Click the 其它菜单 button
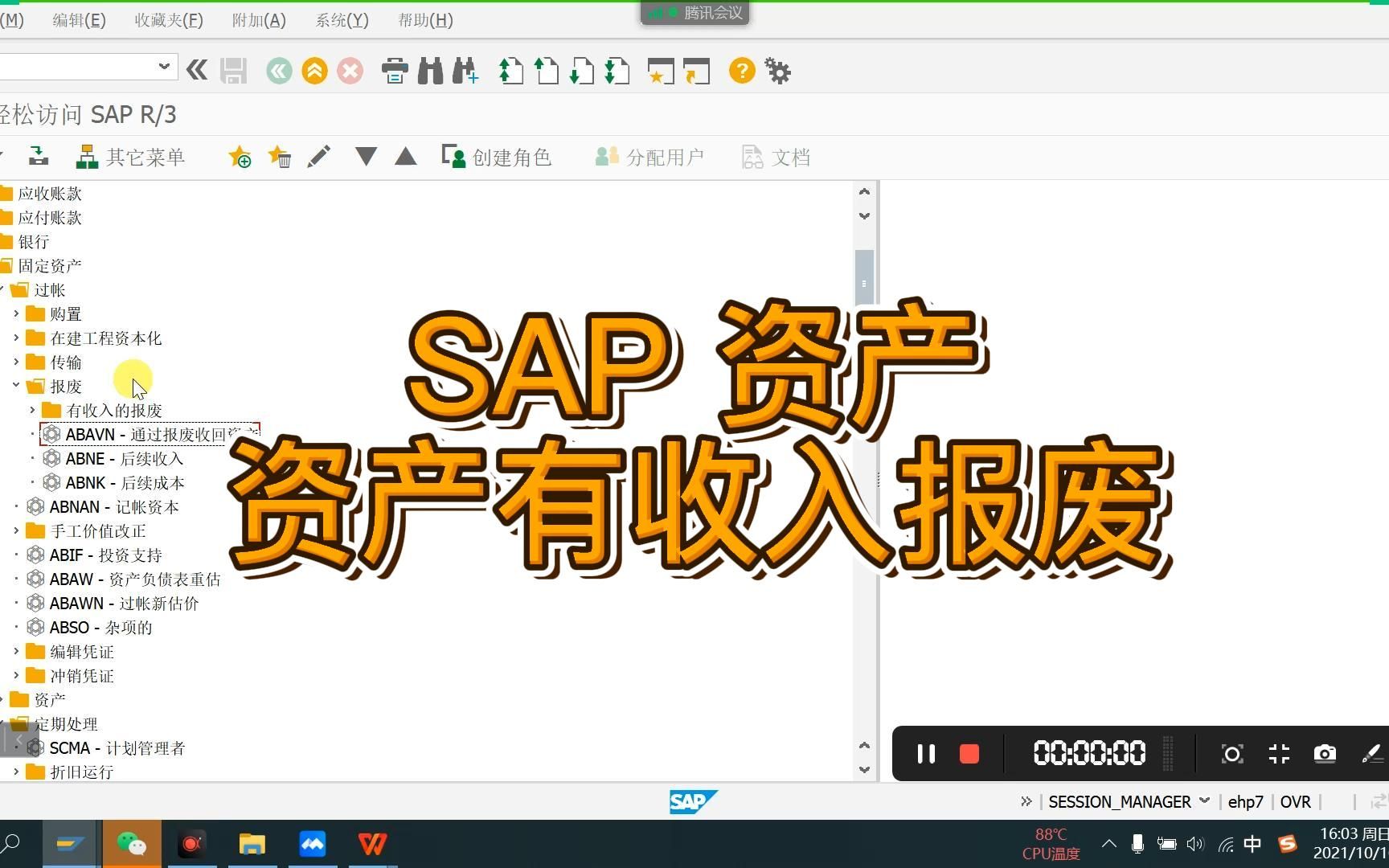The width and height of the screenshot is (1389, 868). coord(130,157)
